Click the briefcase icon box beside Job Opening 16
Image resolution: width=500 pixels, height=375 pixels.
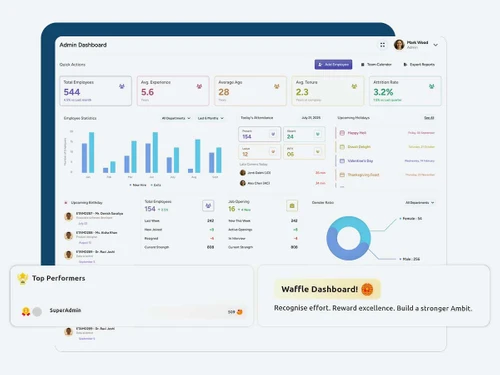[x=292, y=206]
